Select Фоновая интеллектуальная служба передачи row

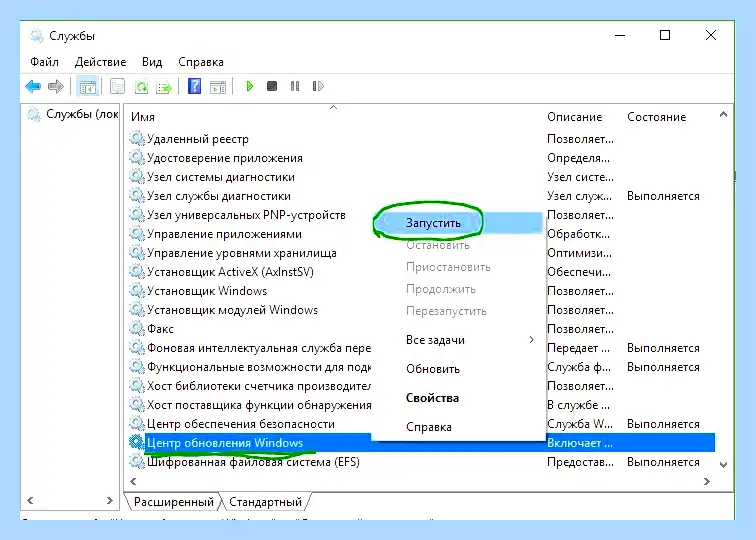click(x=259, y=348)
